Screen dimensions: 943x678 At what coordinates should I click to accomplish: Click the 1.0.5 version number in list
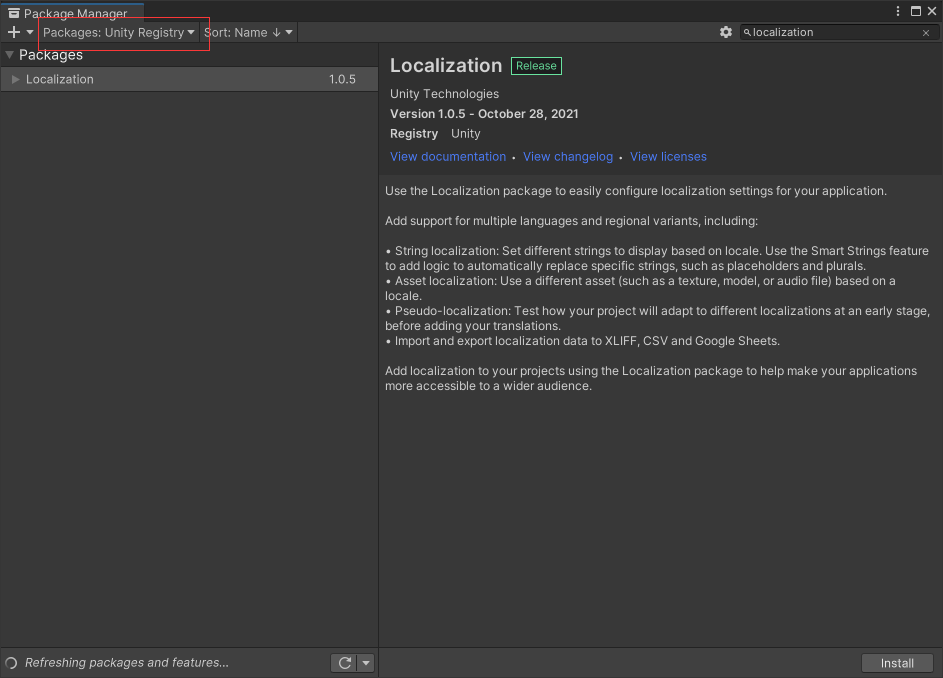(342, 79)
